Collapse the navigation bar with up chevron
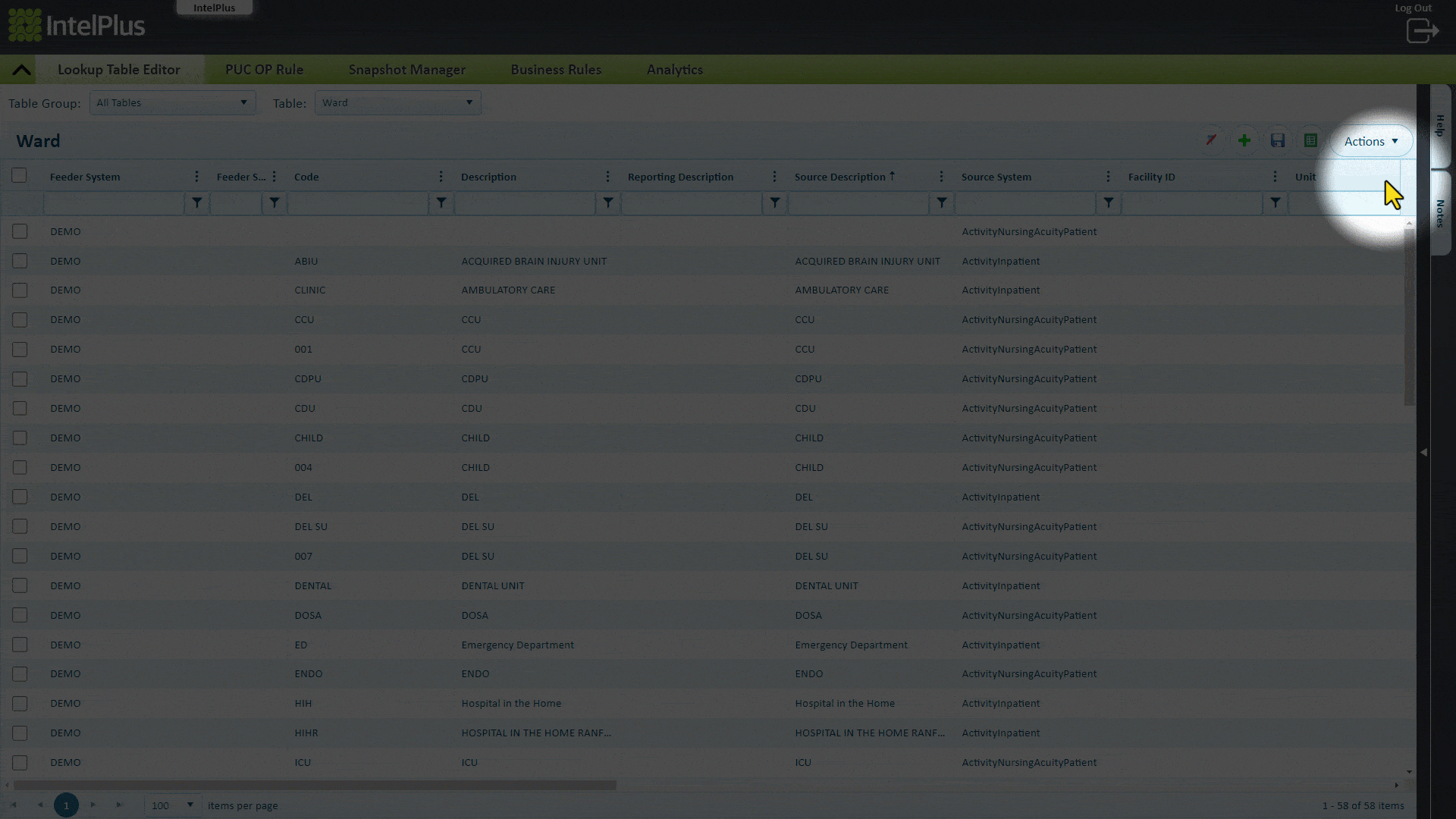The image size is (1456, 819). [21, 70]
